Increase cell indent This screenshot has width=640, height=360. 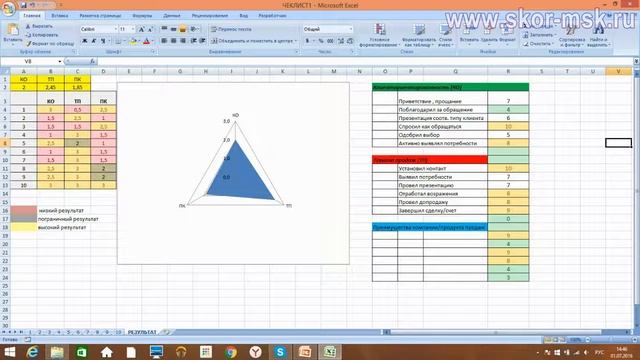(202, 41)
